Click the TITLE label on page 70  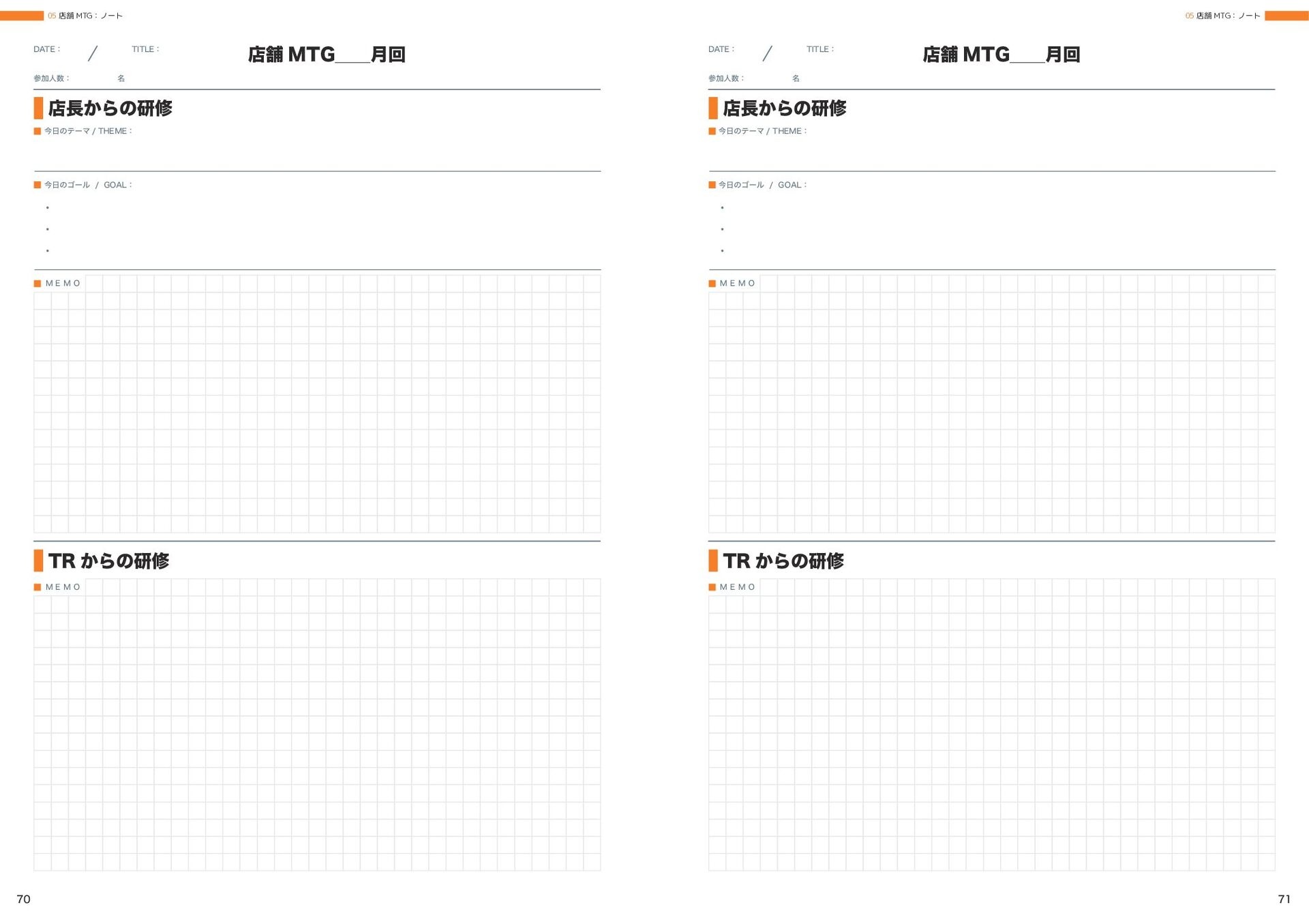[x=145, y=49]
